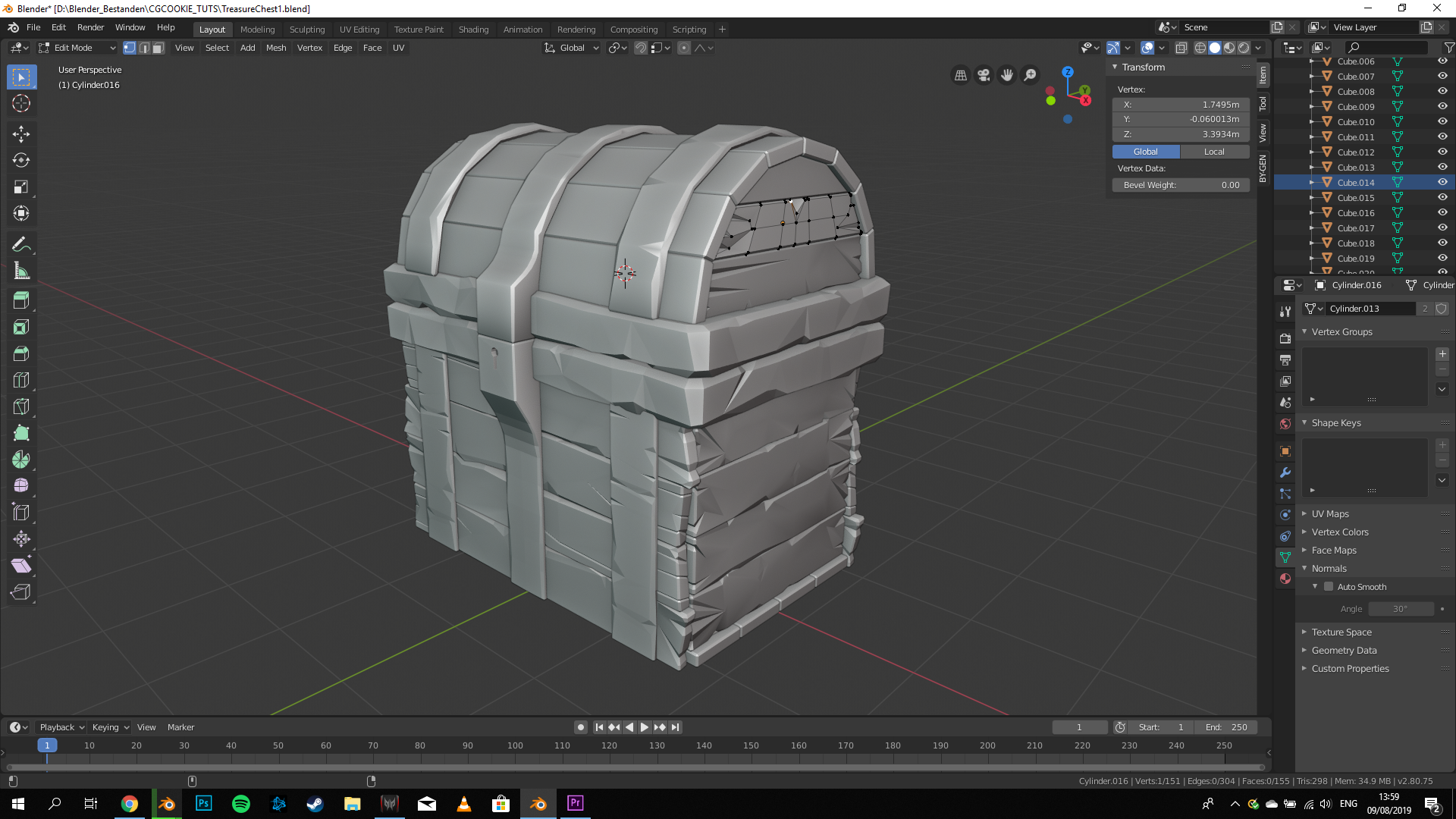Activate the Annotate pencil tool
The height and width of the screenshot is (819, 1456).
coord(21,244)
